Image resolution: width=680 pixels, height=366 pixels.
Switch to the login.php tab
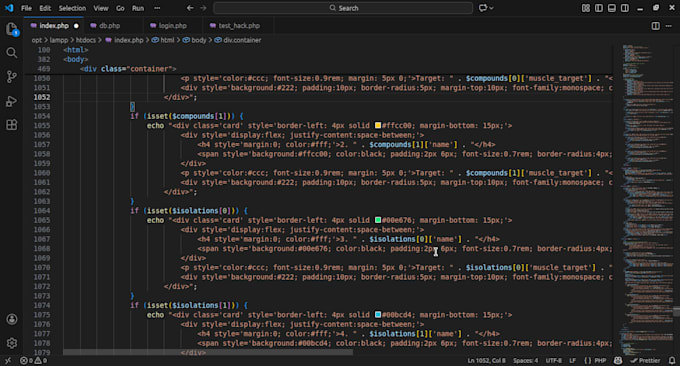(x=173, y=26)
